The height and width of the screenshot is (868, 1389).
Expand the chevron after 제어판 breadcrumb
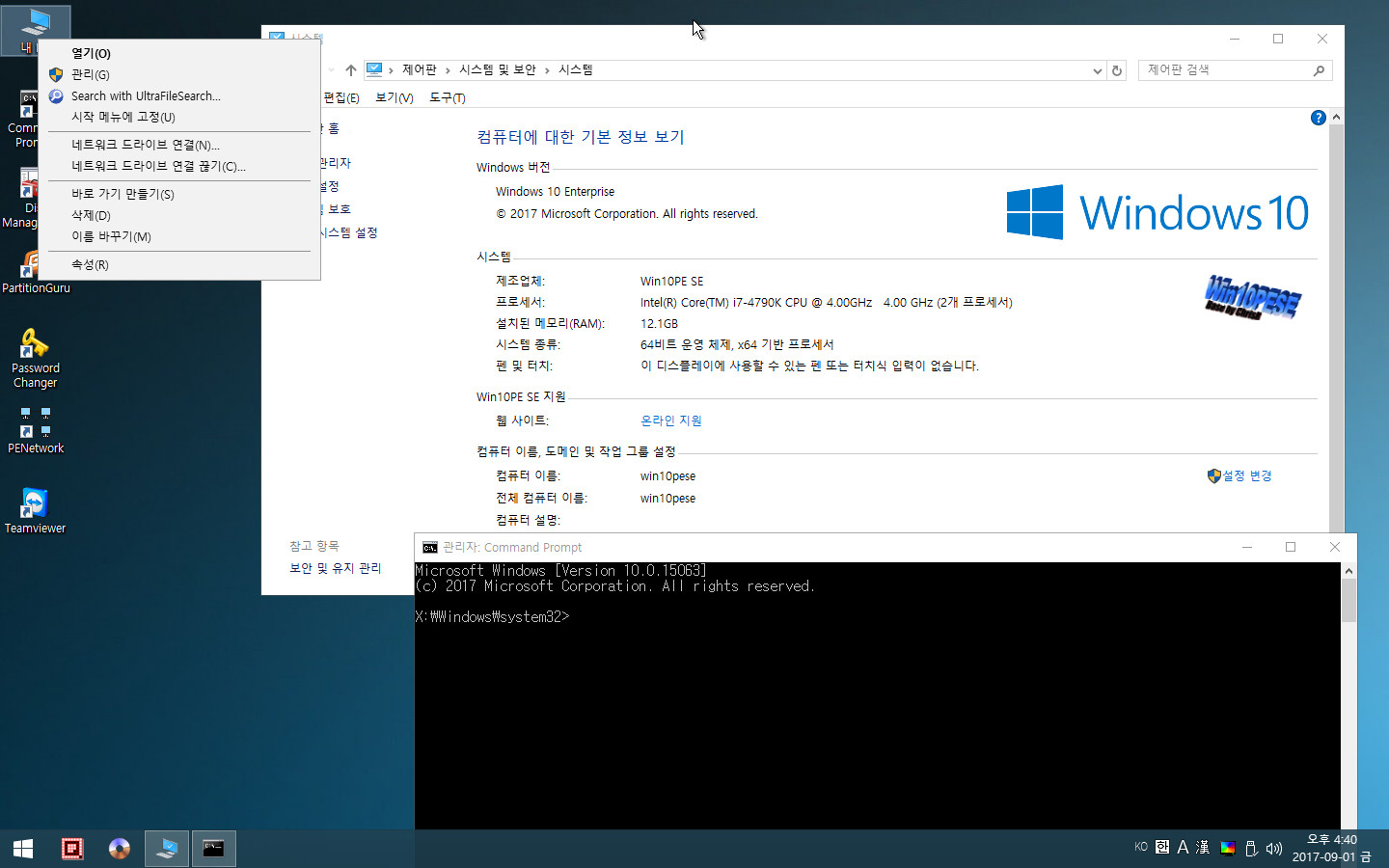[448, 70]
